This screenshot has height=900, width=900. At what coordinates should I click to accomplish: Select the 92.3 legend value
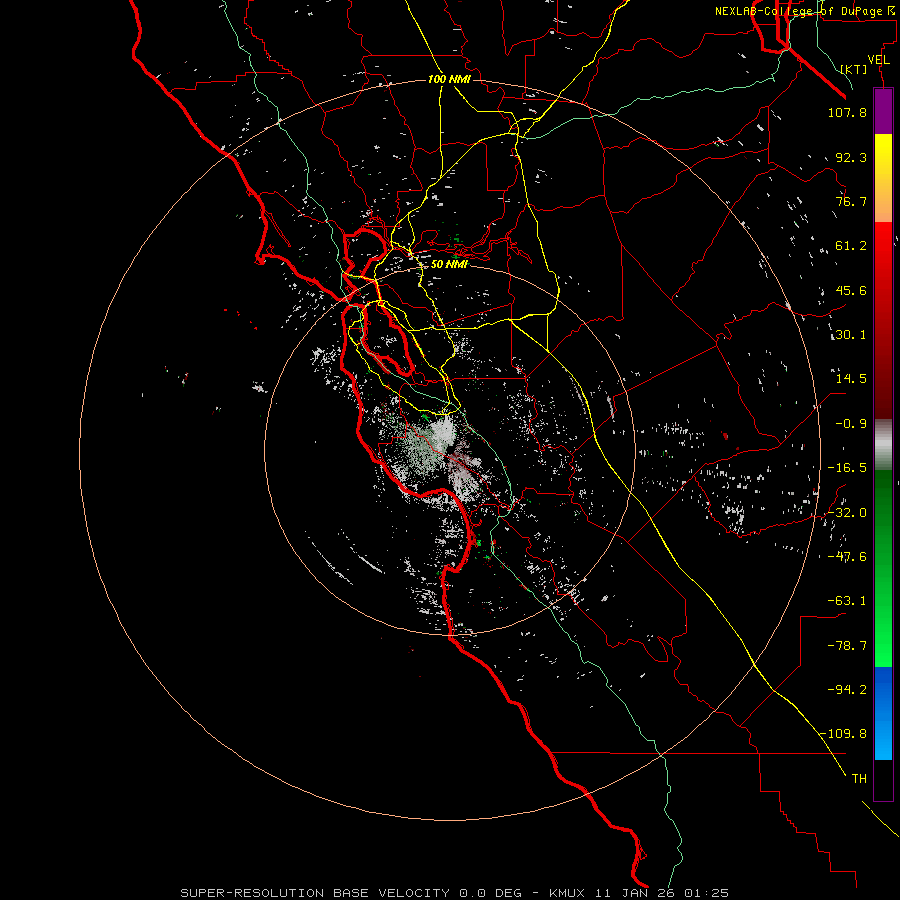click(x=851, y=157)
